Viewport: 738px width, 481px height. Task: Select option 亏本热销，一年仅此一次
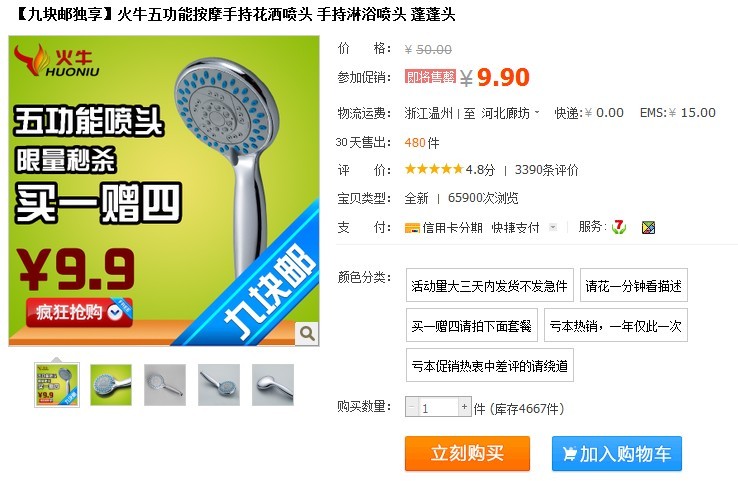pos(616,325)
